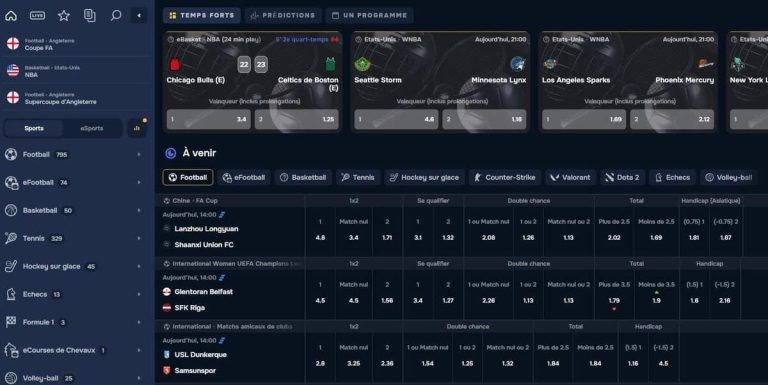Open the À venir clock icon

170,153
